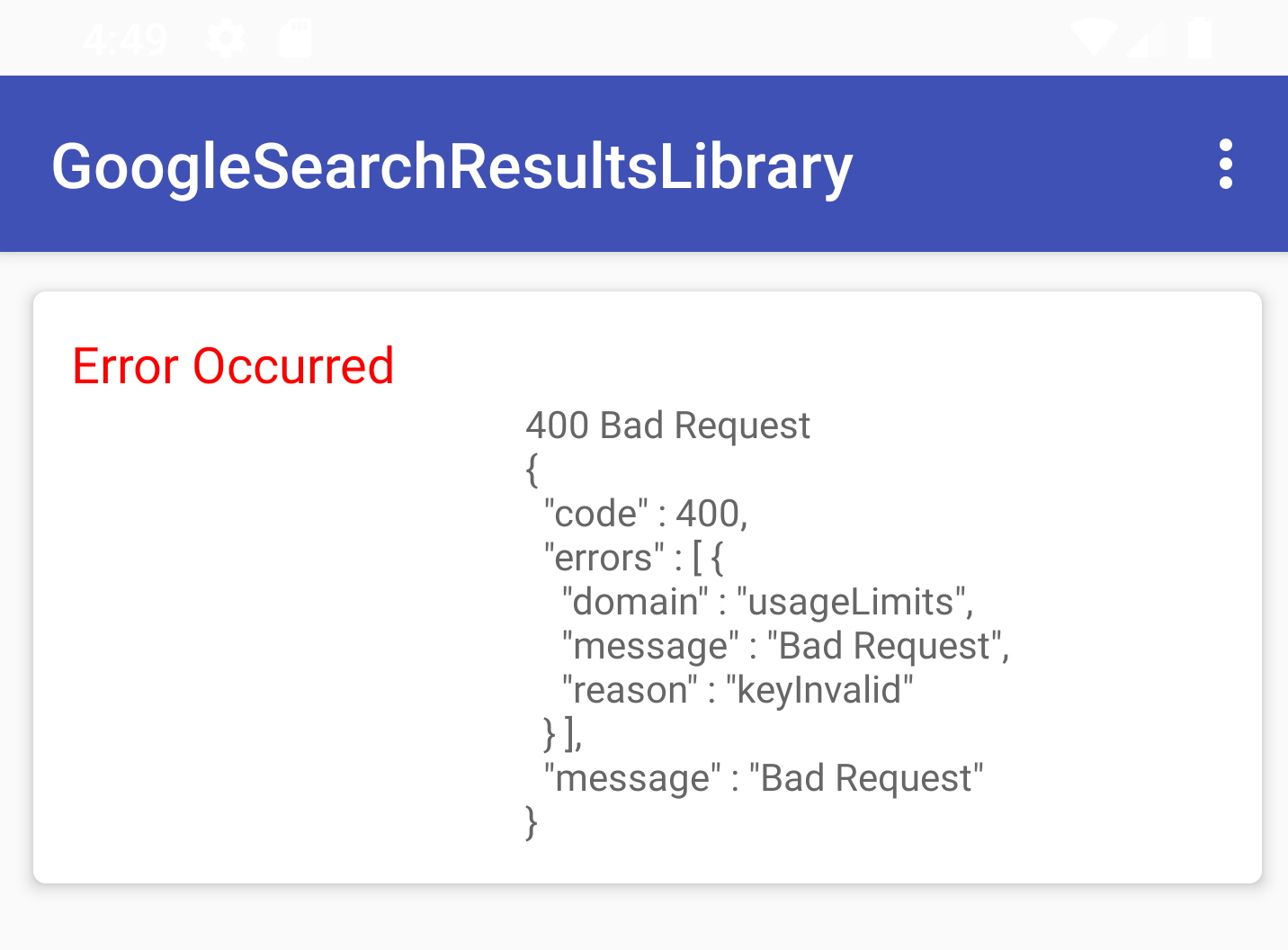Tap the settings gear status icon
1288x950 pixels.
(x=226, y=39)
